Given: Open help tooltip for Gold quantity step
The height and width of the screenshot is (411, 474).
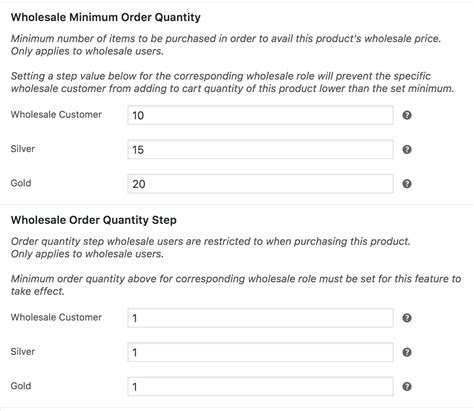Looking at the screenshot, I should [407, 387].
